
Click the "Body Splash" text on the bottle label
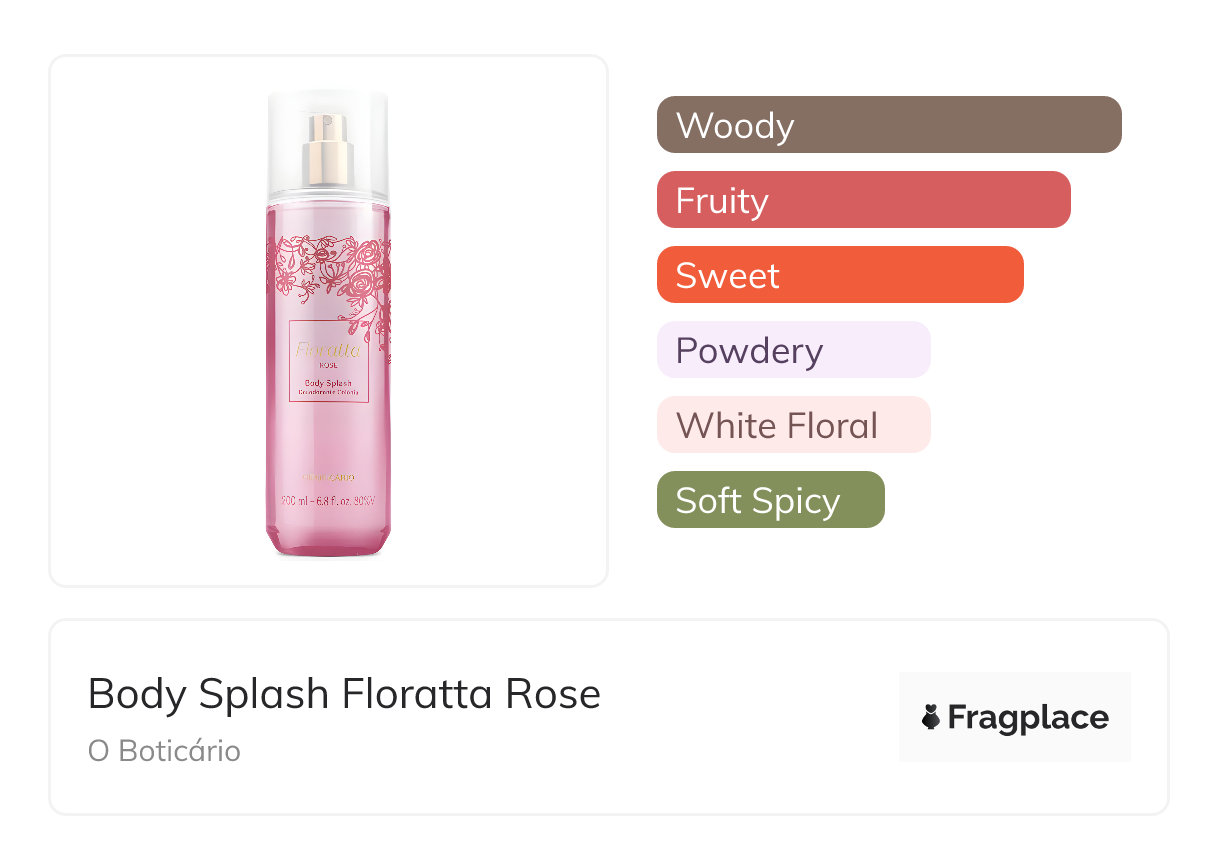(328, 384)
